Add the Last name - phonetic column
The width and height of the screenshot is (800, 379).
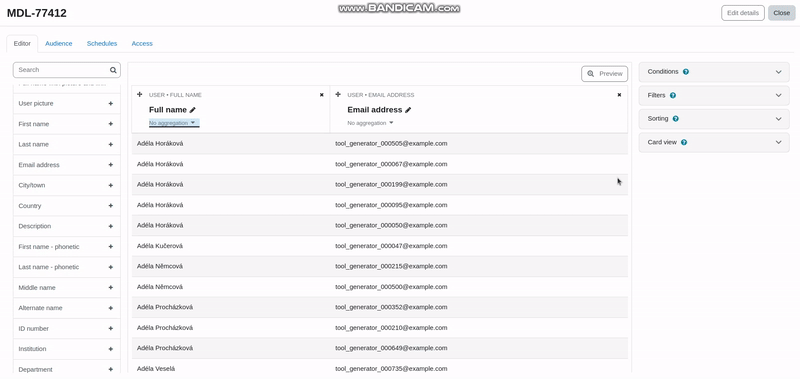110,267
